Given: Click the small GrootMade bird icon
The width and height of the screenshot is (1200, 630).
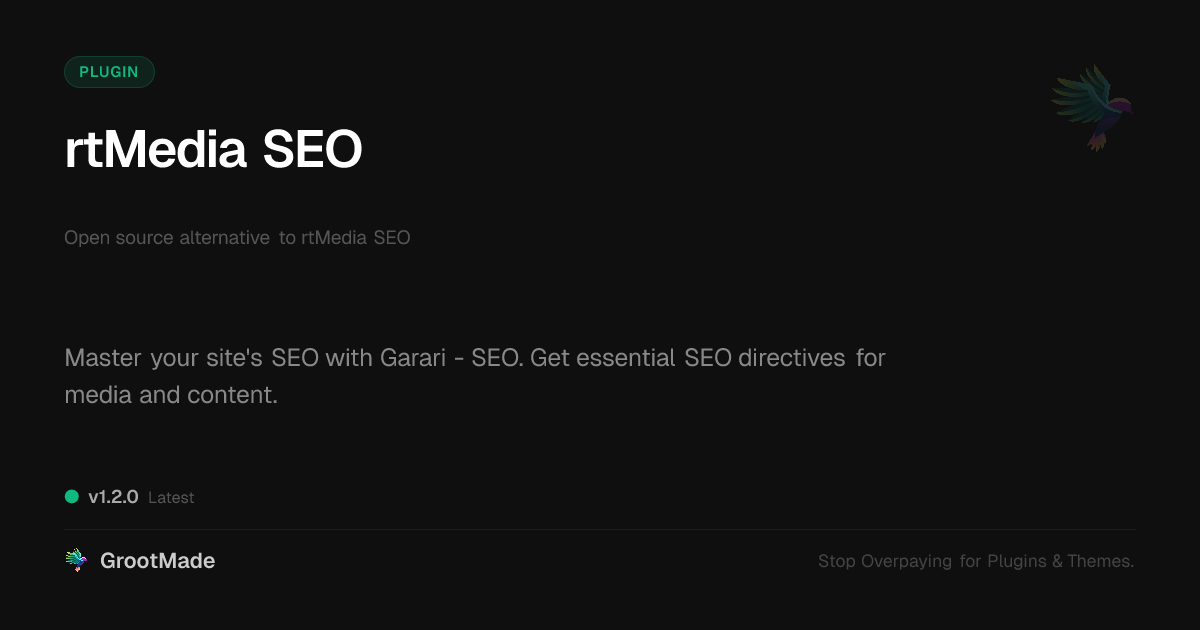Looking at the screenshot, I should tap(76, 561).
